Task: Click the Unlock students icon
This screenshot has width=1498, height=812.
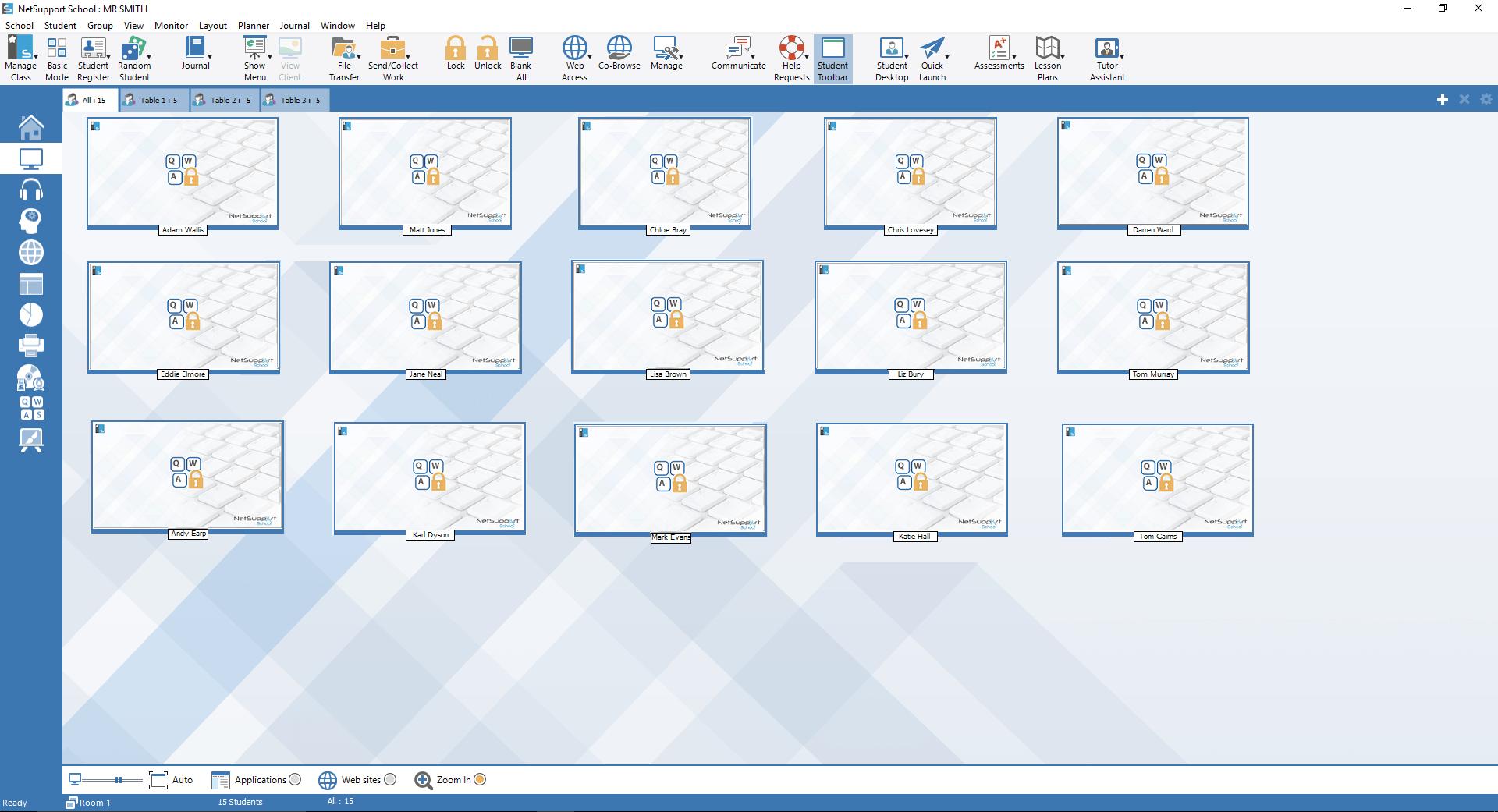Action: click(x=488, y=53)
